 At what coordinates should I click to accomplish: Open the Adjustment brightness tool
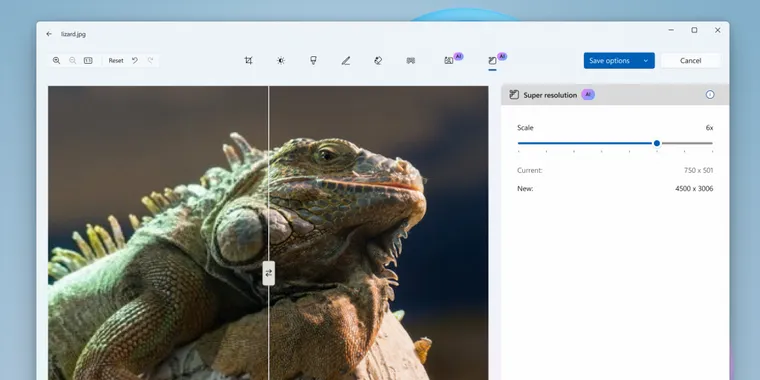click(281, 61)
